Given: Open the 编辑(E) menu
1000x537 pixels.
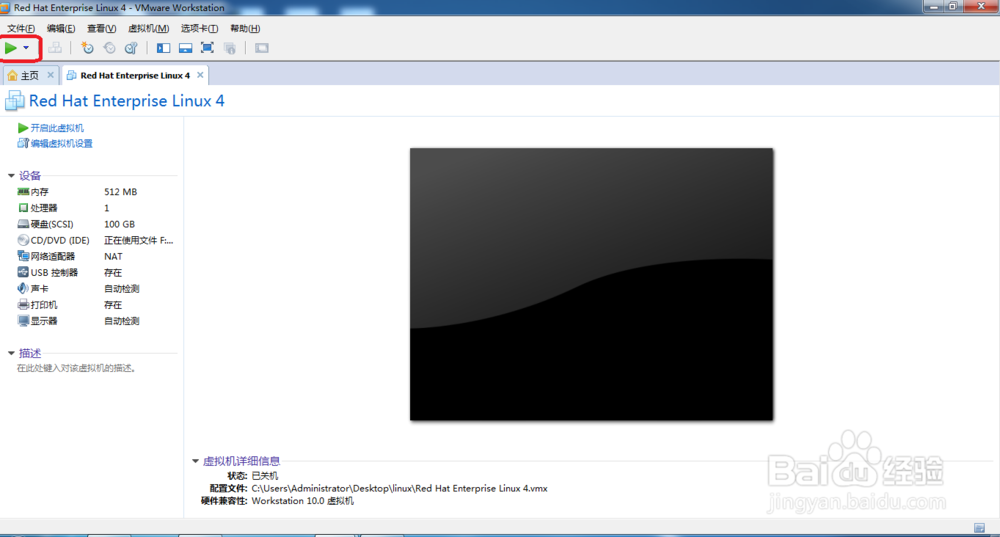Looking at the screenshot, I should click(61, 28).
